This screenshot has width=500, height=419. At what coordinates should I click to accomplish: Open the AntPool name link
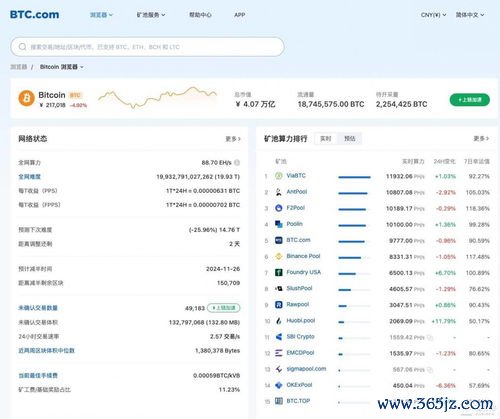297,192
